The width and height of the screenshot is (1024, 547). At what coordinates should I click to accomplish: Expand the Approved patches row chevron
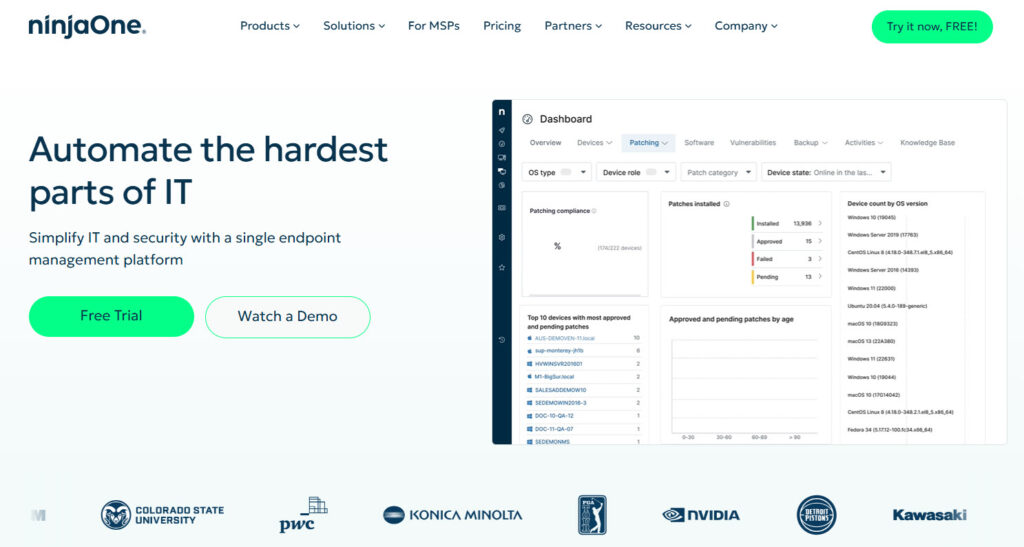pos(820,241)
